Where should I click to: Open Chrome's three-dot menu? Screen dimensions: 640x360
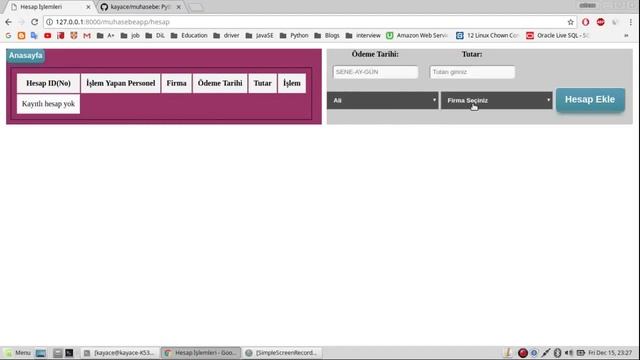[631, 22]
